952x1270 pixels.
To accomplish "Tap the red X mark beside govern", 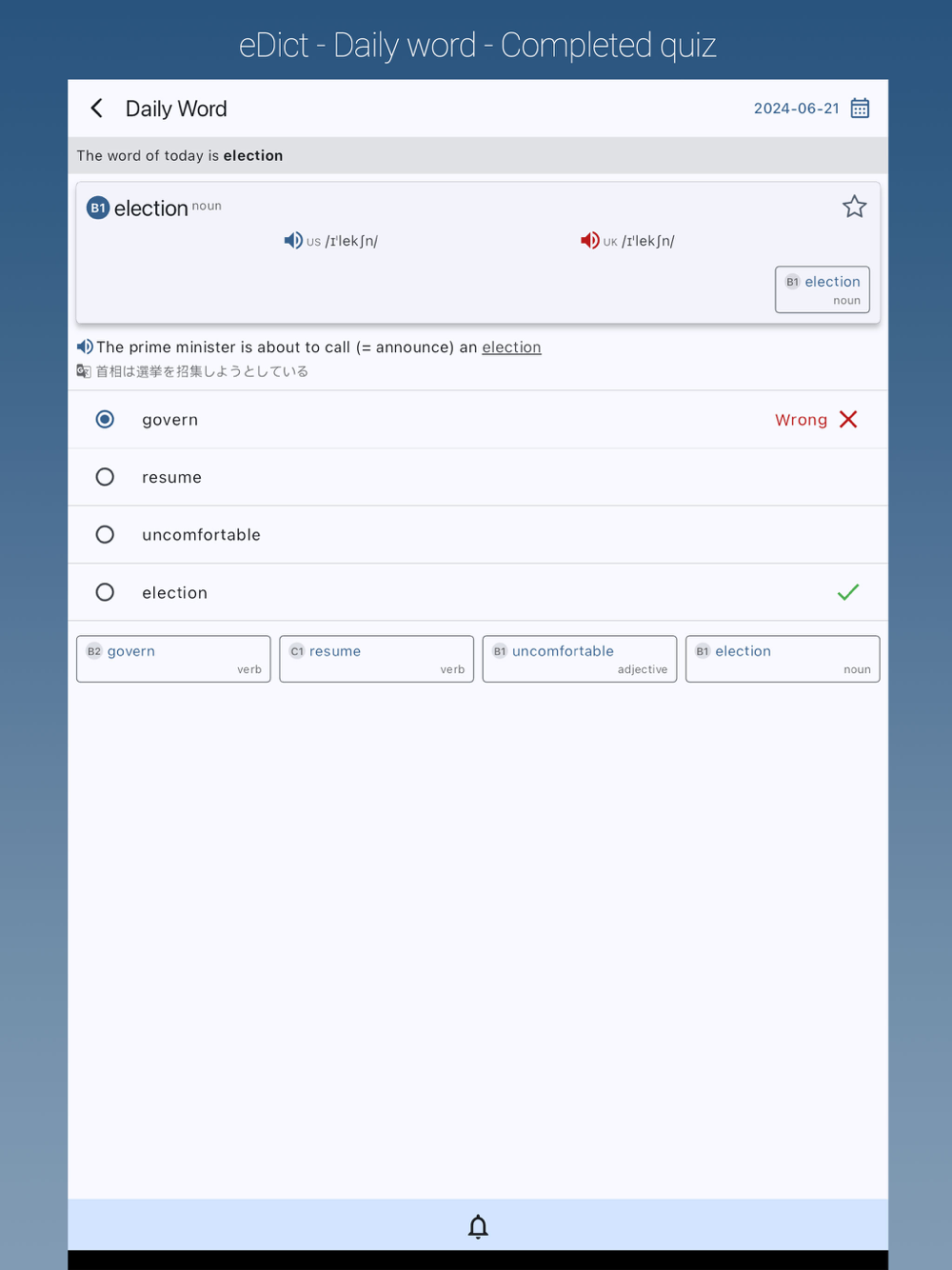I will [x=848, y=419].
